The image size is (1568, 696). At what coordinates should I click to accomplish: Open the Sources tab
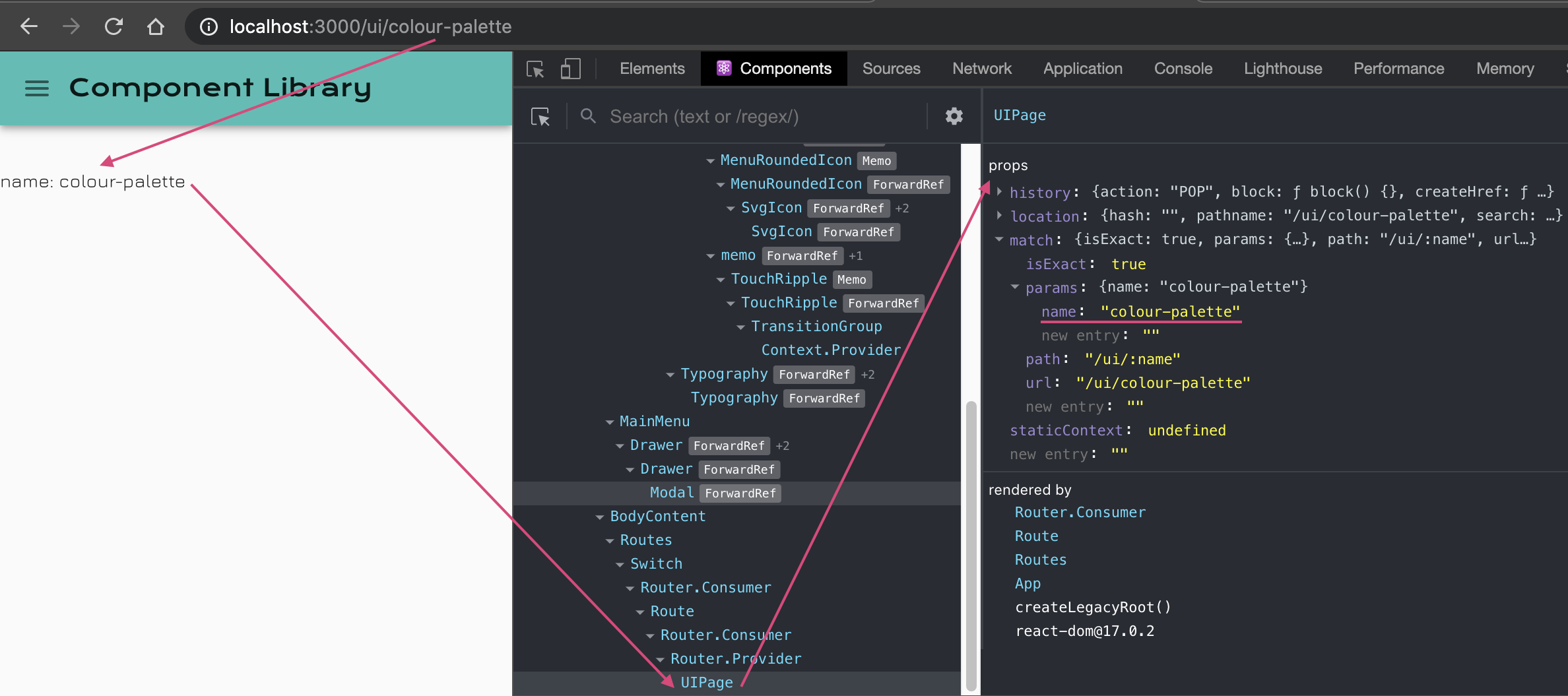point(891,69)
